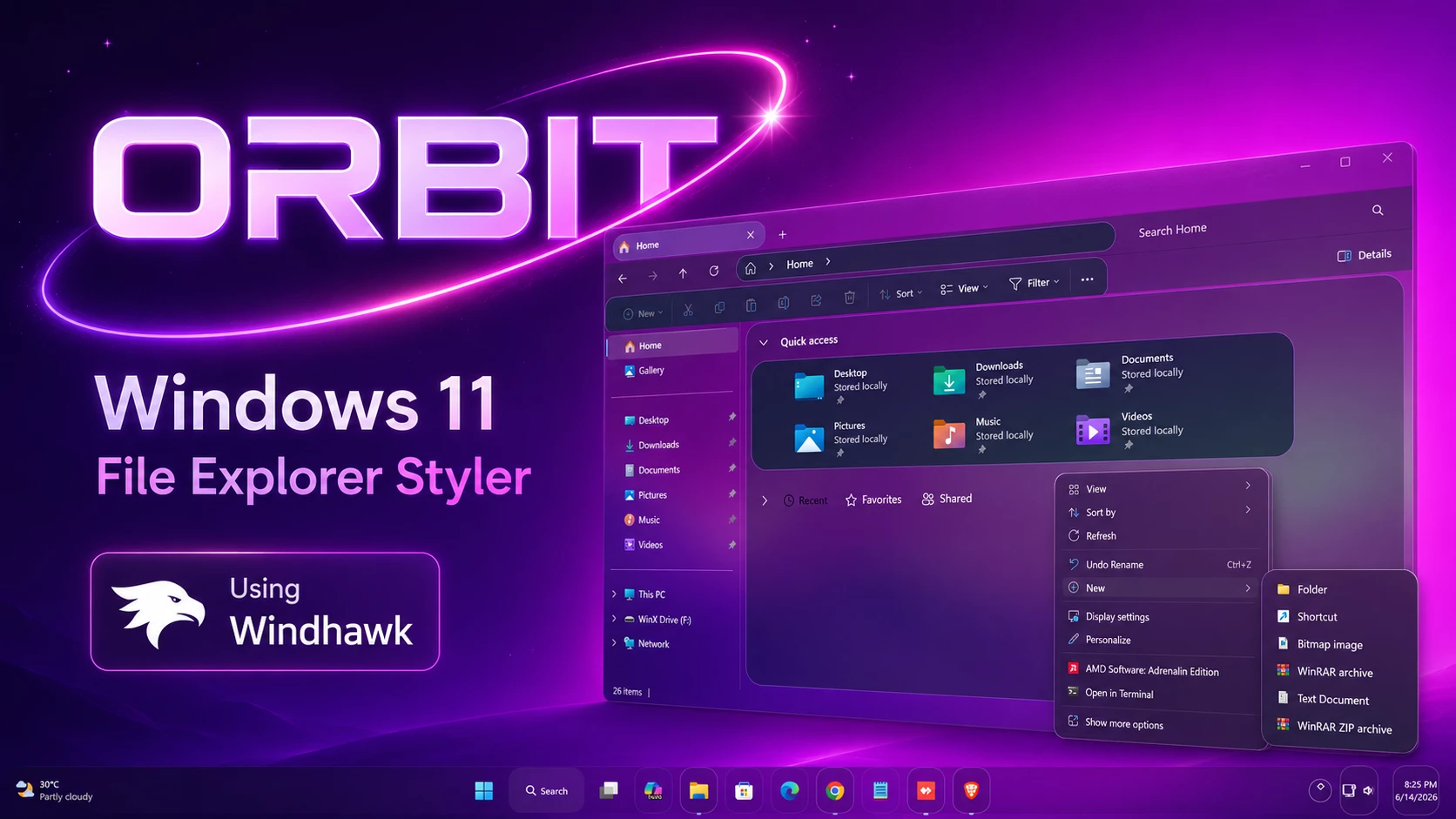1456x819 pixels.
Task: Open a new tab with the plus button
Action: pyautogui.click(x=782, y=234)
